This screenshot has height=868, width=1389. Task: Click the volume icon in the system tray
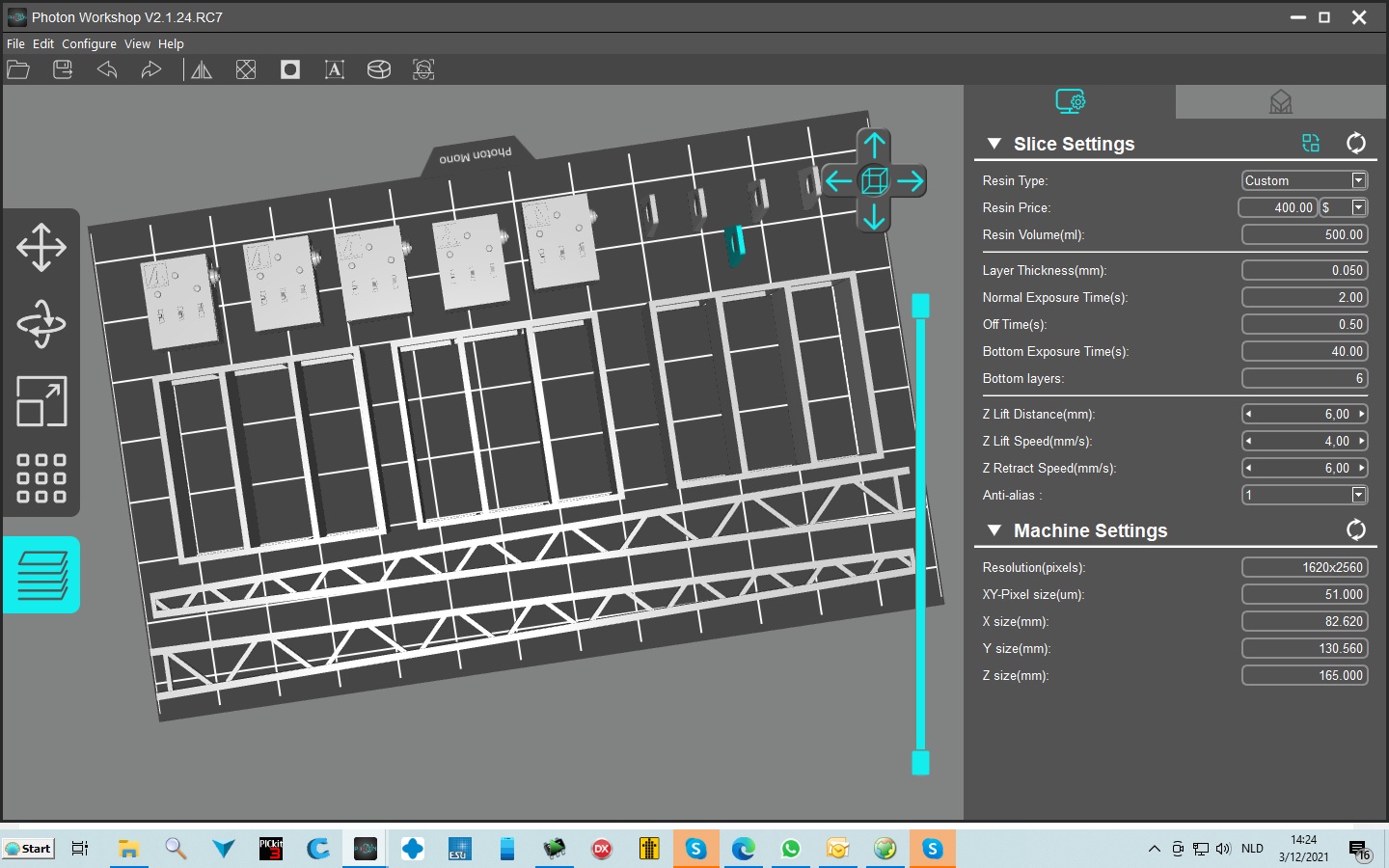click(x=1223, y=849)
